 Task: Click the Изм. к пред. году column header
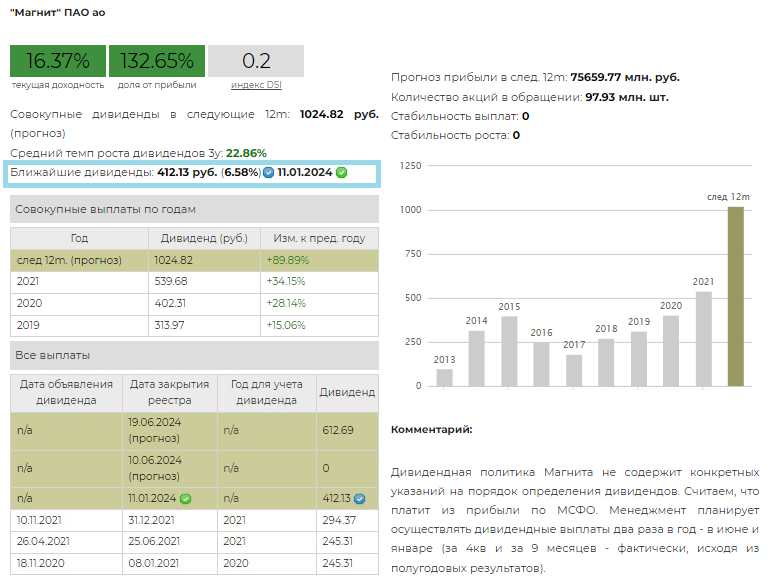click(319, 239)
